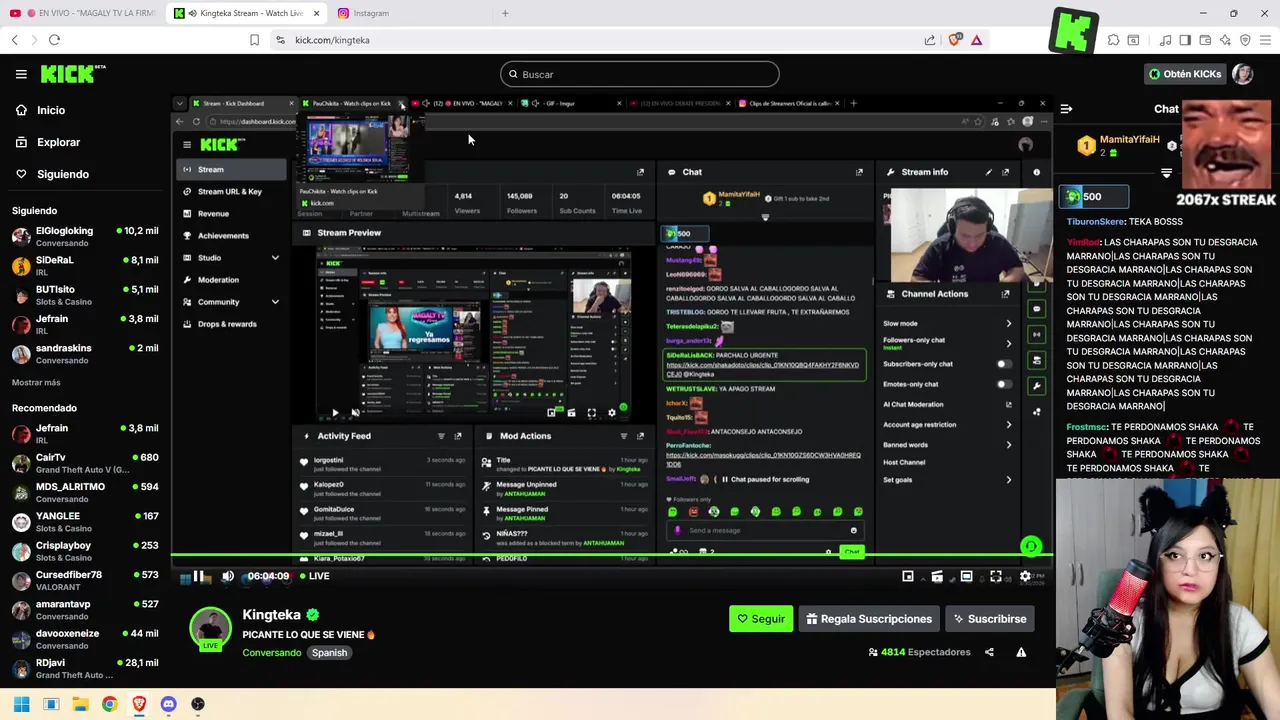Open recommended channel Crisplayboy

coord(85,551)
